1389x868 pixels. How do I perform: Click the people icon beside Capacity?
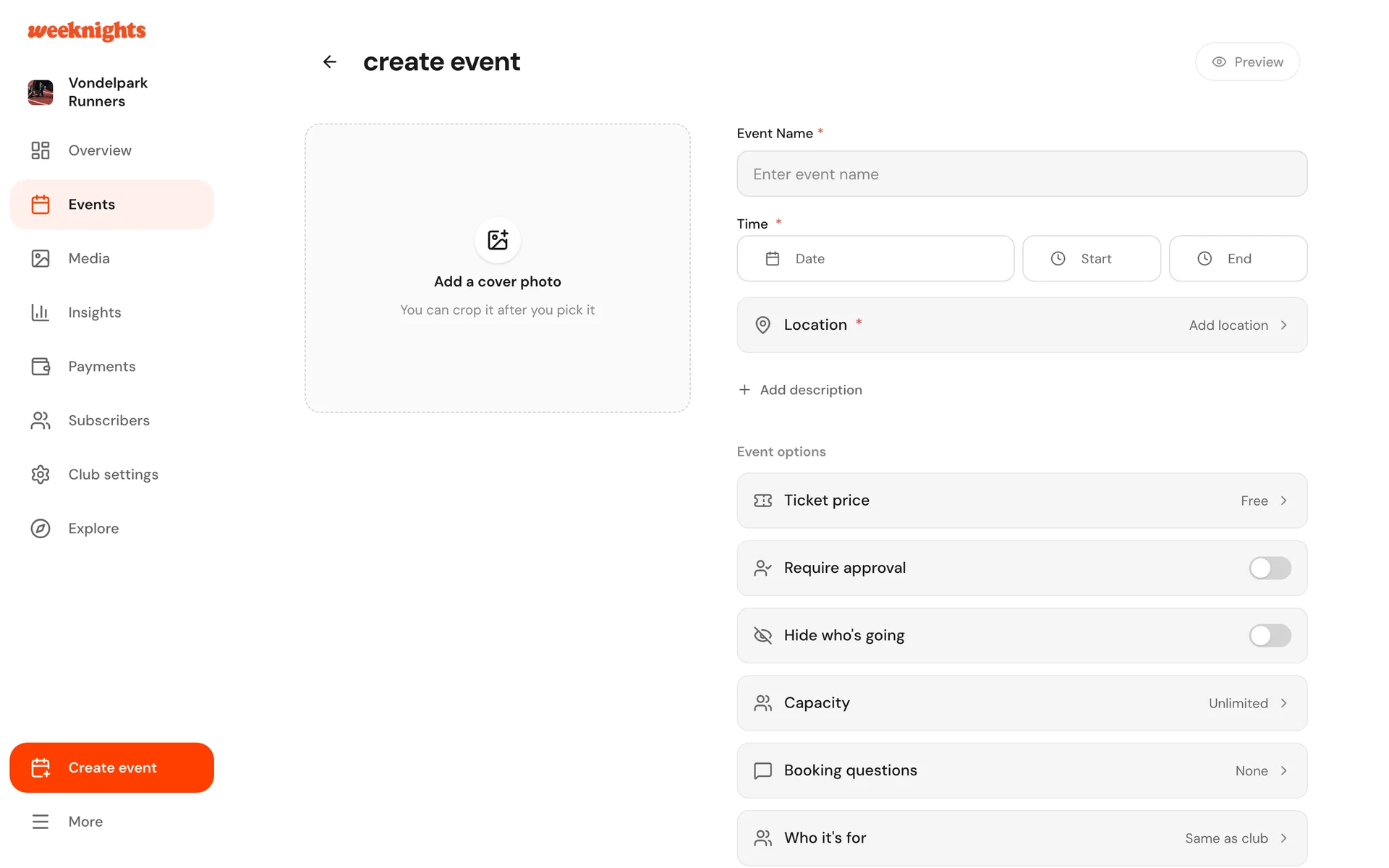(x=763, y=703)
